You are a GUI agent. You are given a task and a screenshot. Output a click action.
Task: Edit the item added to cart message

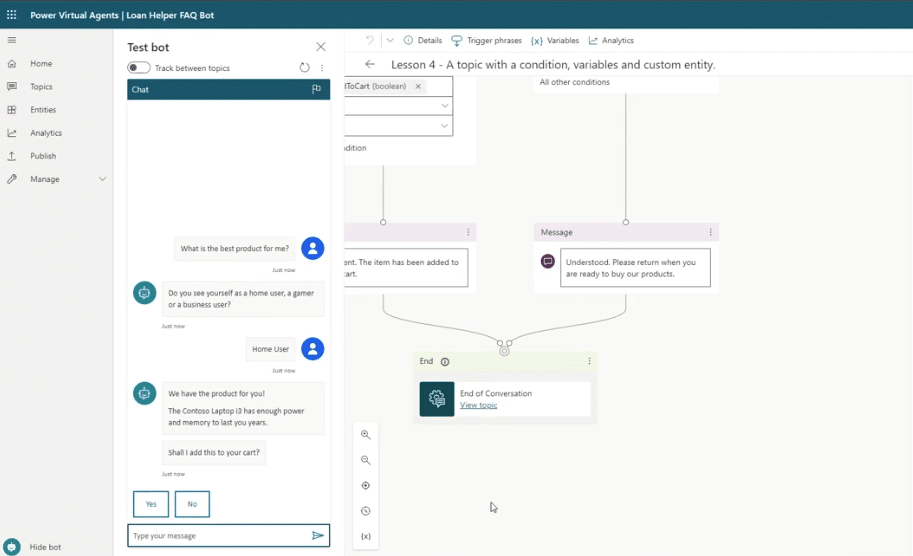pyautogui.click(x=406, y=268)
